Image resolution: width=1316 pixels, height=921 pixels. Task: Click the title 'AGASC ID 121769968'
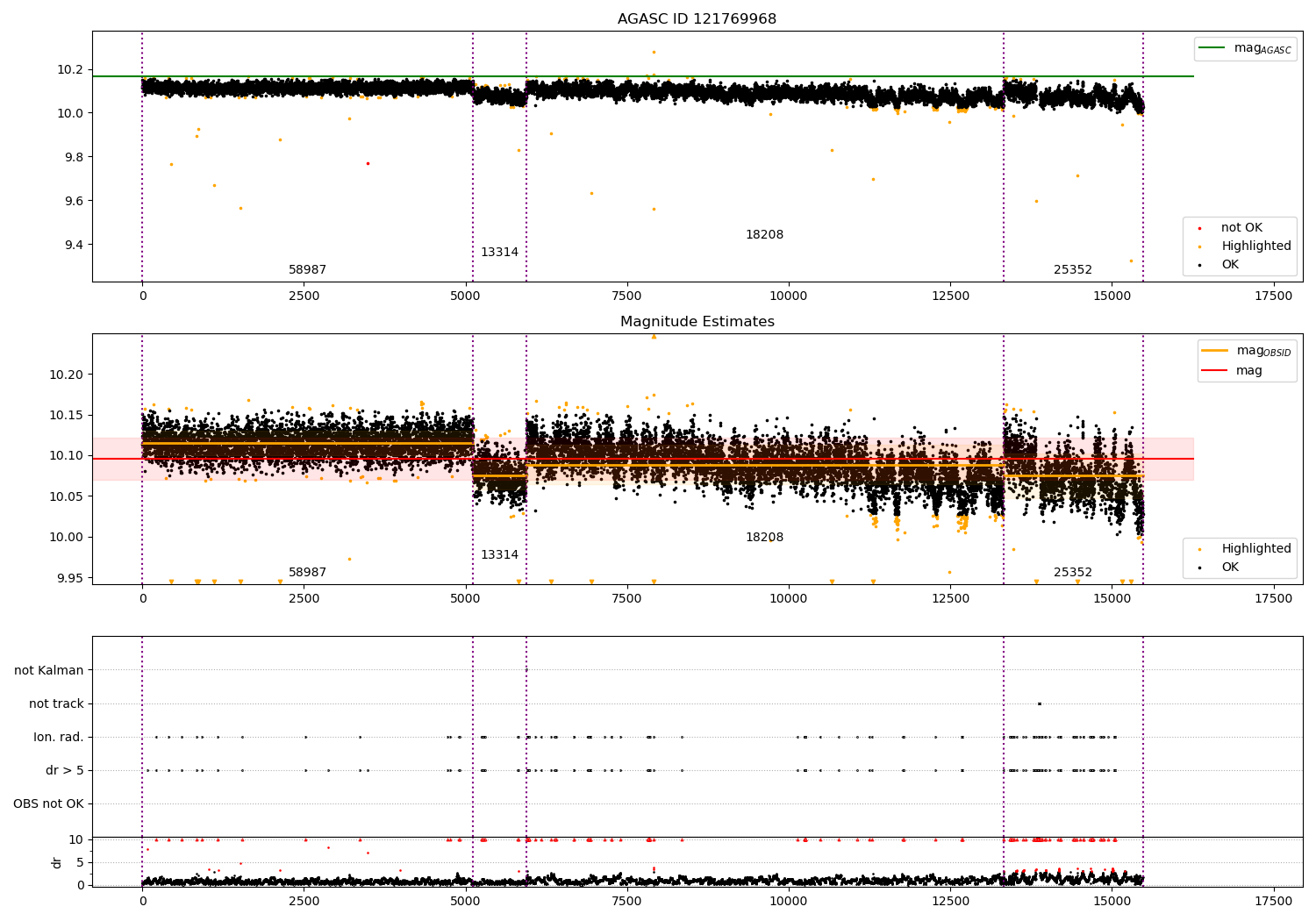[x=697, y=19]
